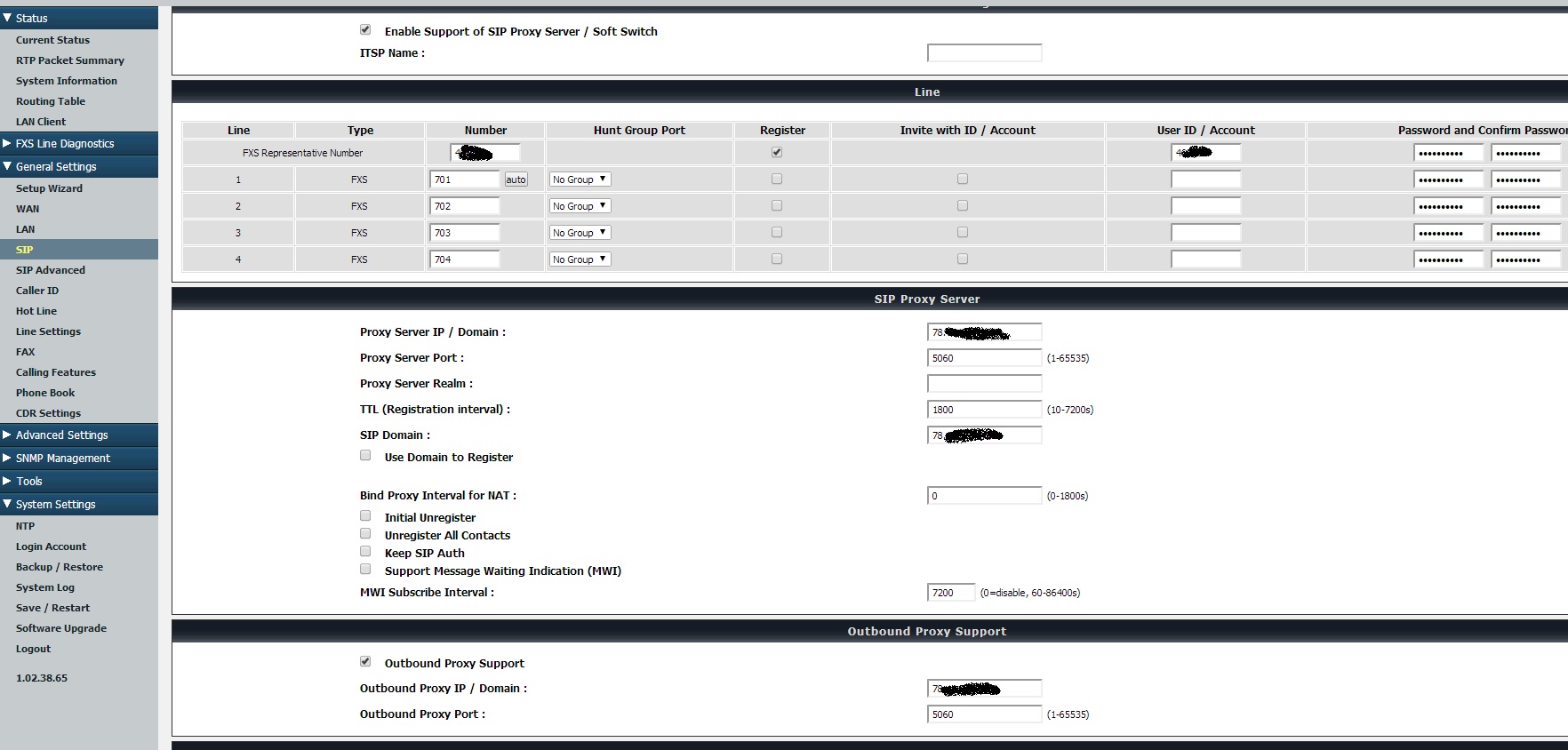Open Current Status page
The width and height of the screenshot is (1568, 750).
(52, 40)
